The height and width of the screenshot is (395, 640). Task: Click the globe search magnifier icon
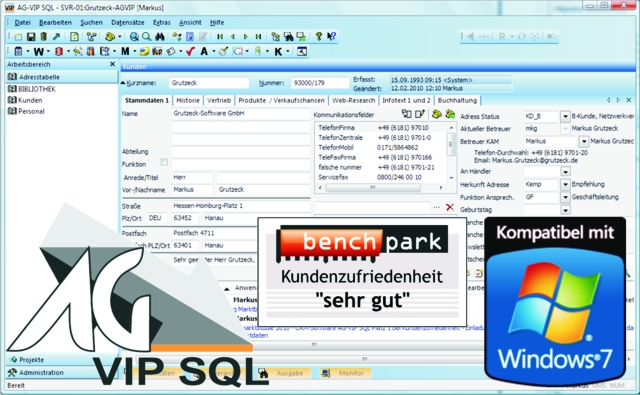(x=134, y=37)
